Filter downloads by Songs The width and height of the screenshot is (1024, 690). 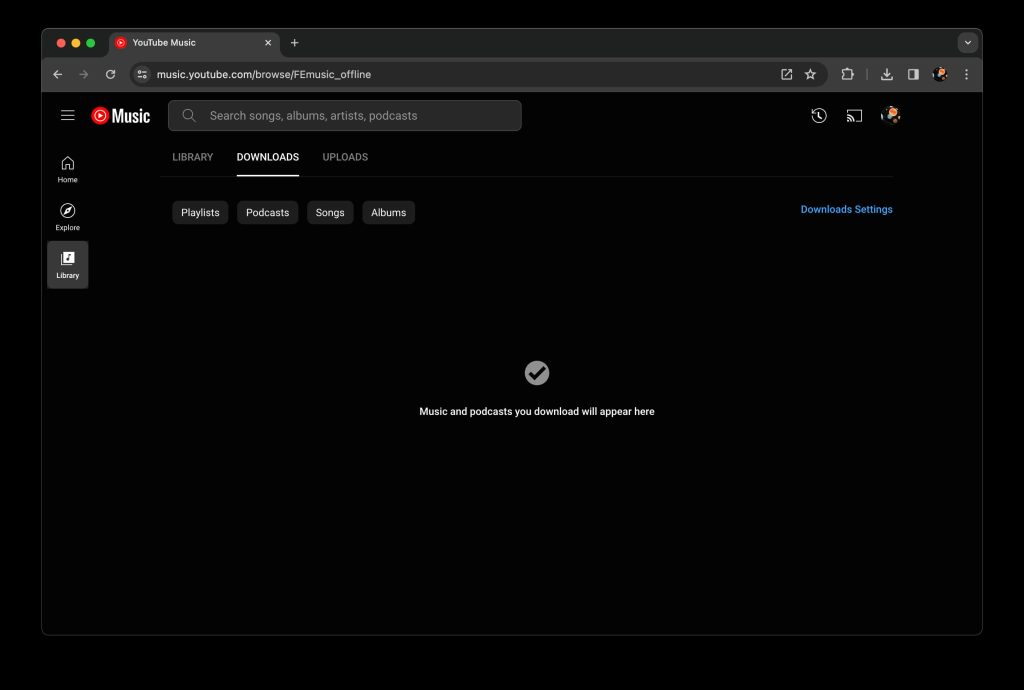pos(330,213)
